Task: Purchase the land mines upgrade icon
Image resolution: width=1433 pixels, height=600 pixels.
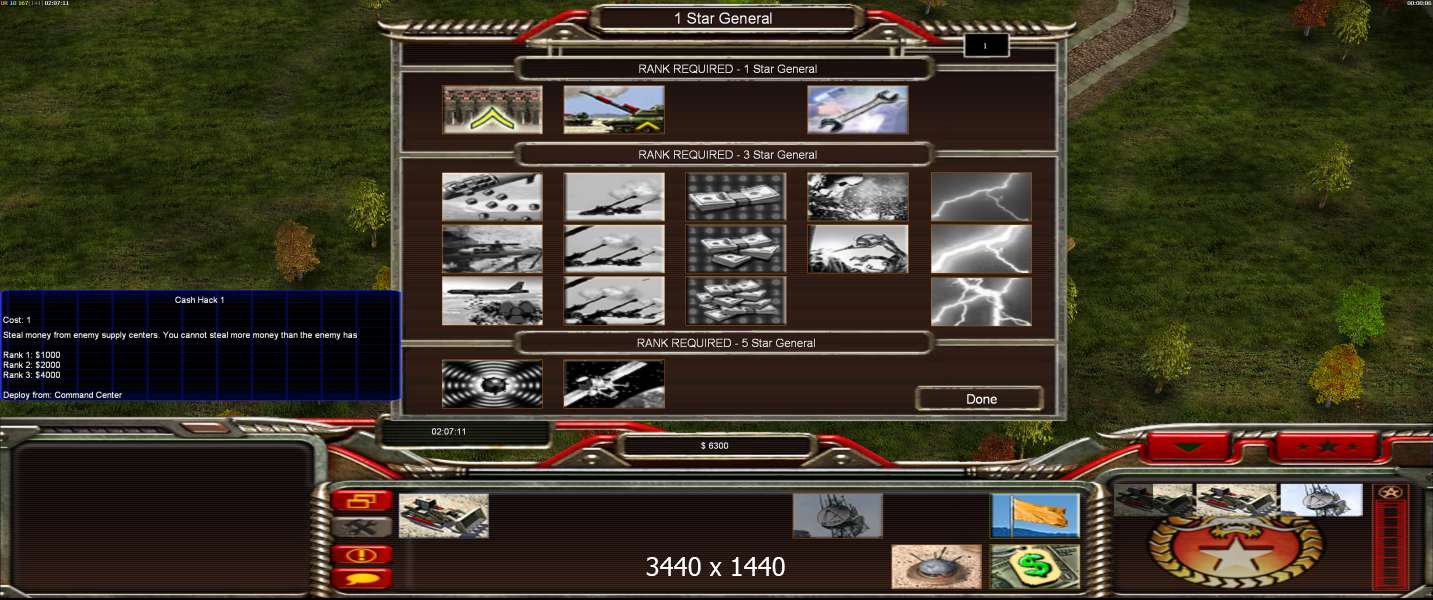Action: [x=936, y=567]
